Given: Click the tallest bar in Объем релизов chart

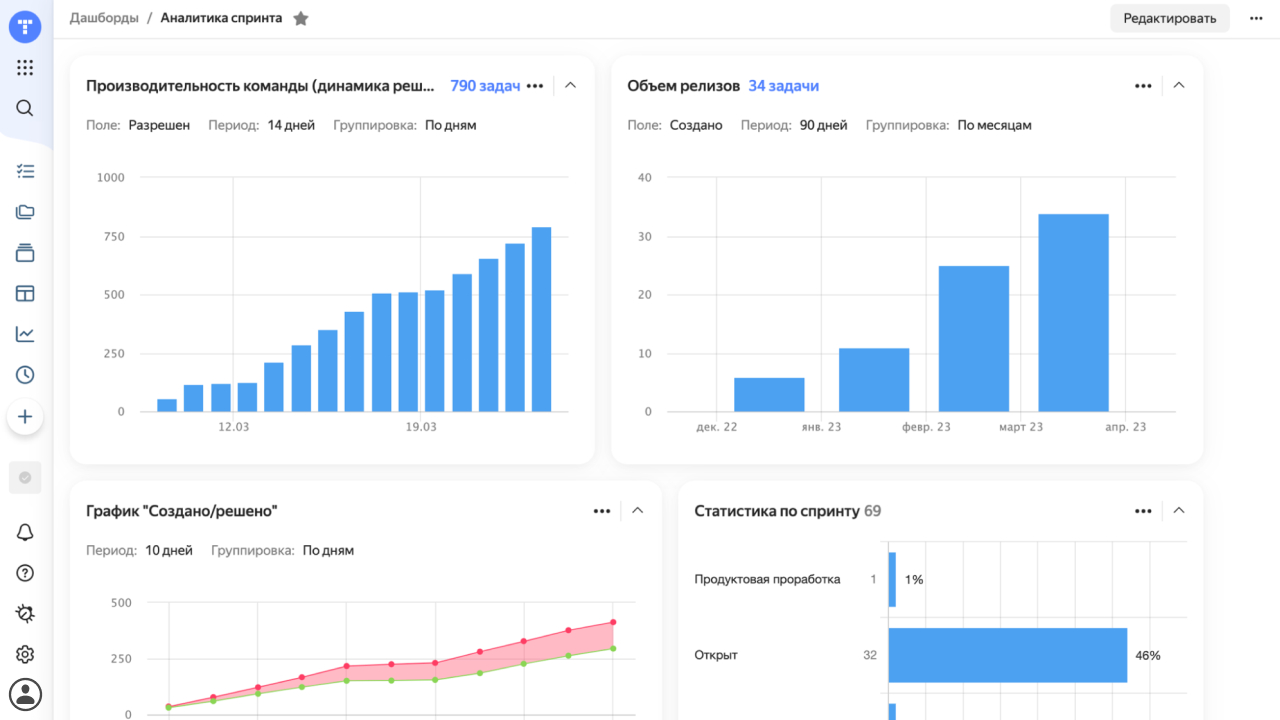Looking at the screenshot, I should (x=1074, y=313).
